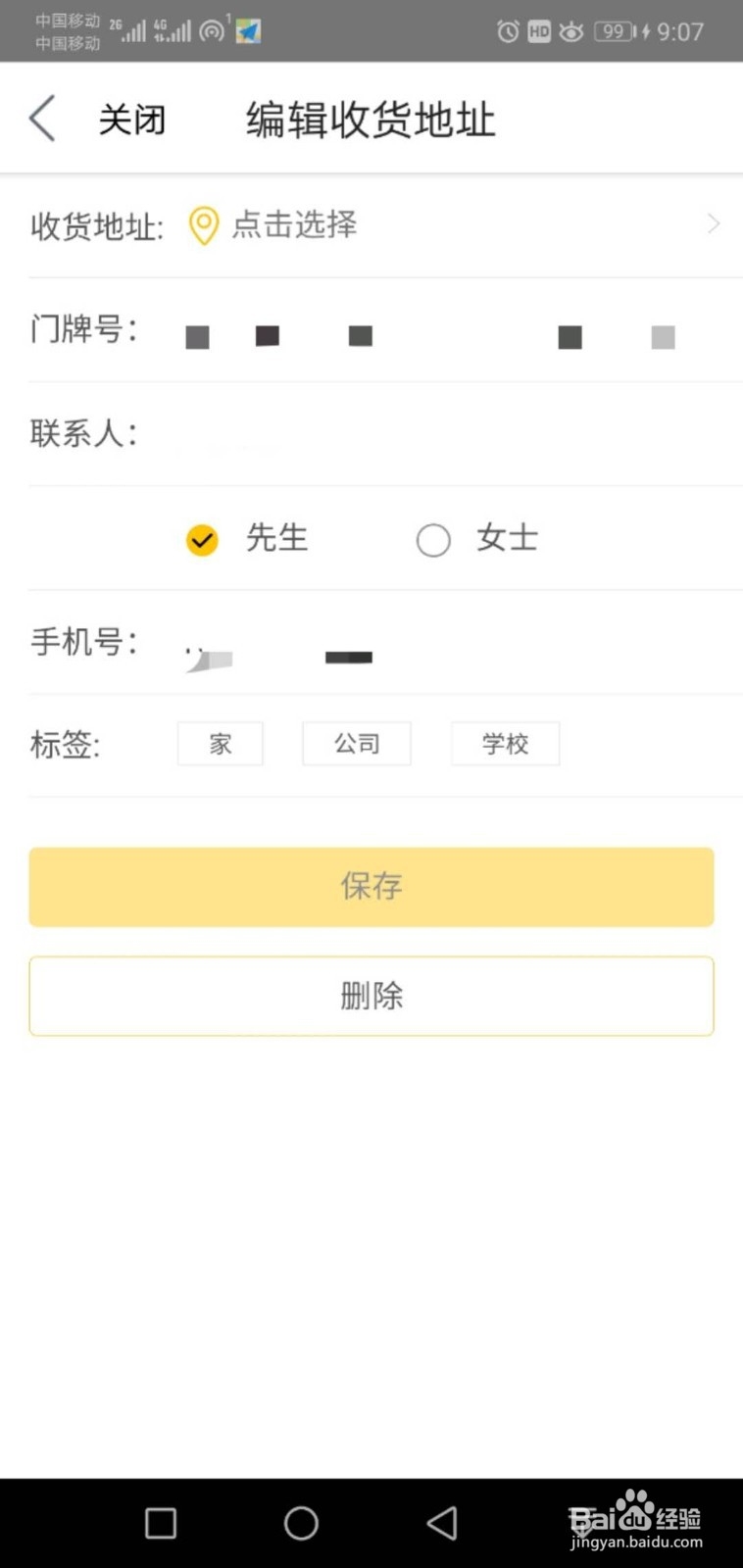
Task: Tap the yellow location pin icon
Action: pyautogui.click(x=203, y=225)
